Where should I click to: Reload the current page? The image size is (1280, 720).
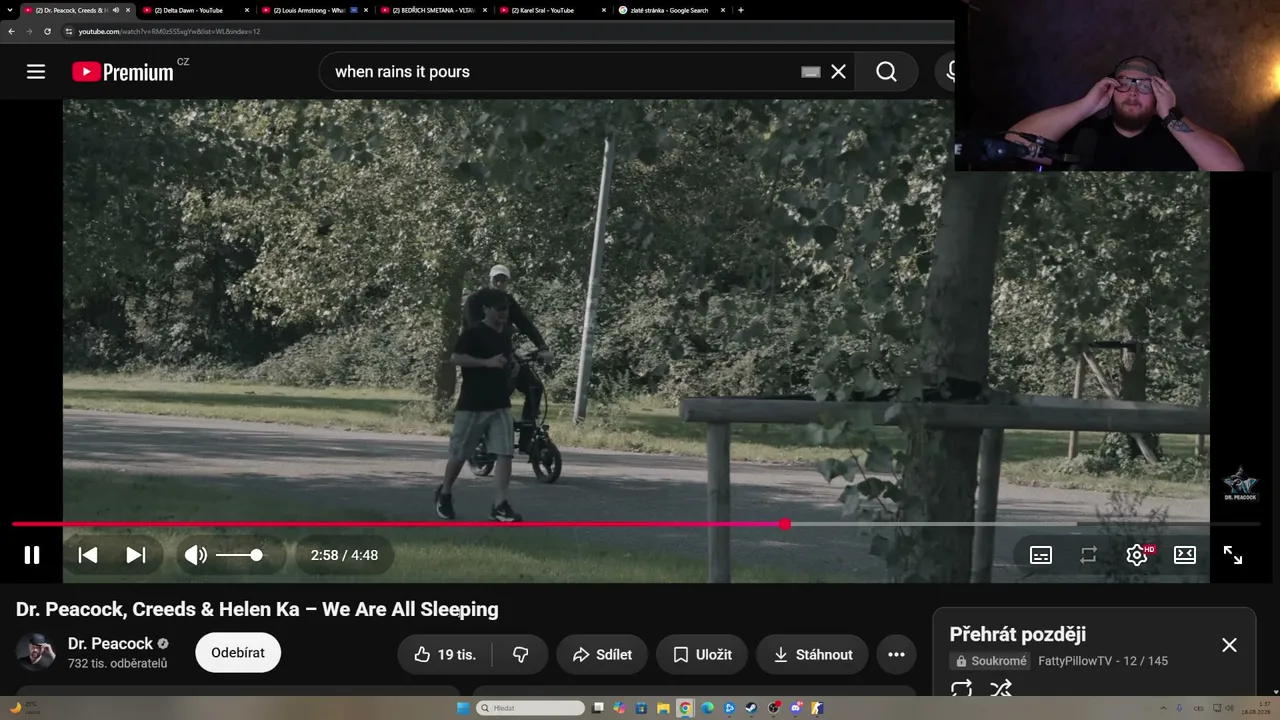coord(47,31)
